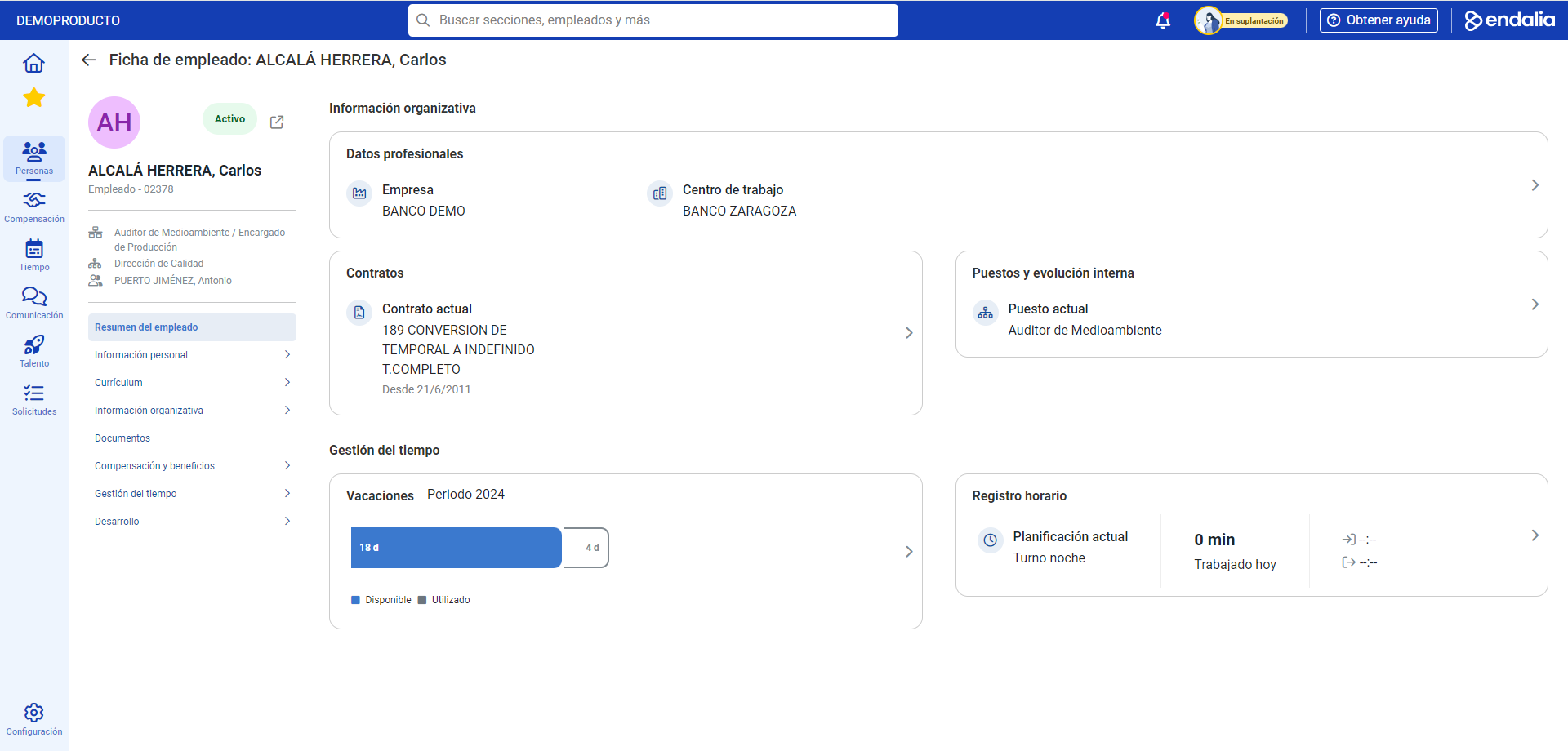The height and width of the screenshot is (751, 1568).
Task: Open Puestos y evolución interna chevron
Action: pos(1535,304)
